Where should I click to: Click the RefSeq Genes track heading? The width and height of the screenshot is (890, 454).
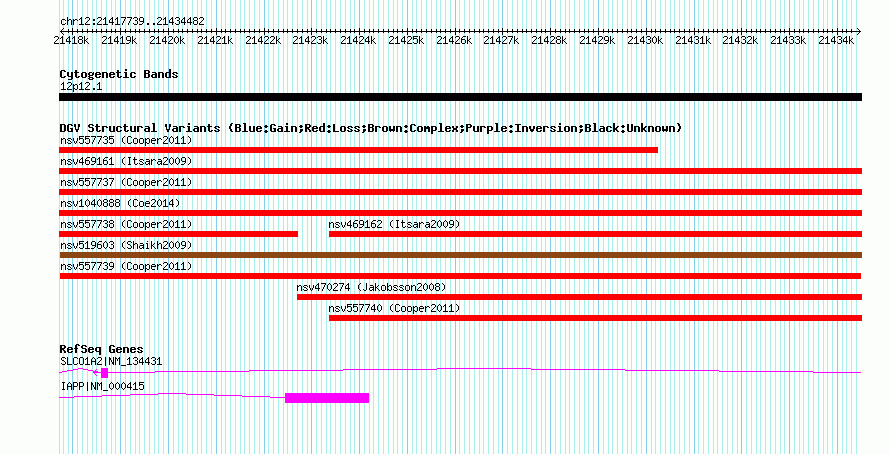[101, 350]
